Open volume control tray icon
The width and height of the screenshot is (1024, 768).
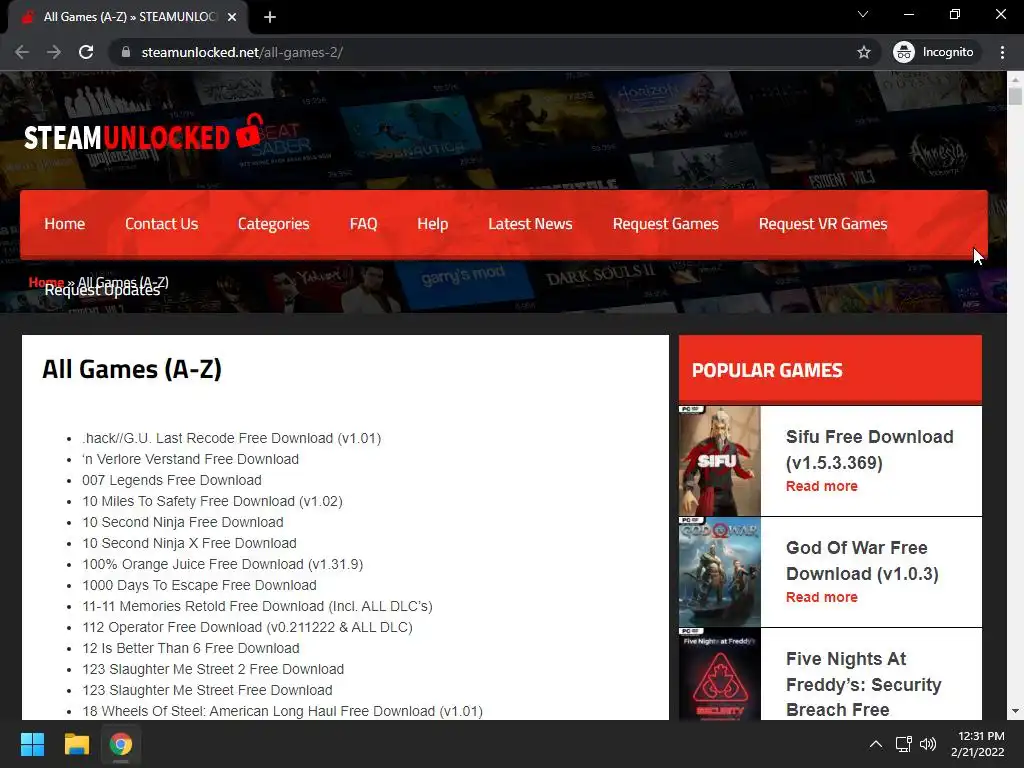point(927,744)
